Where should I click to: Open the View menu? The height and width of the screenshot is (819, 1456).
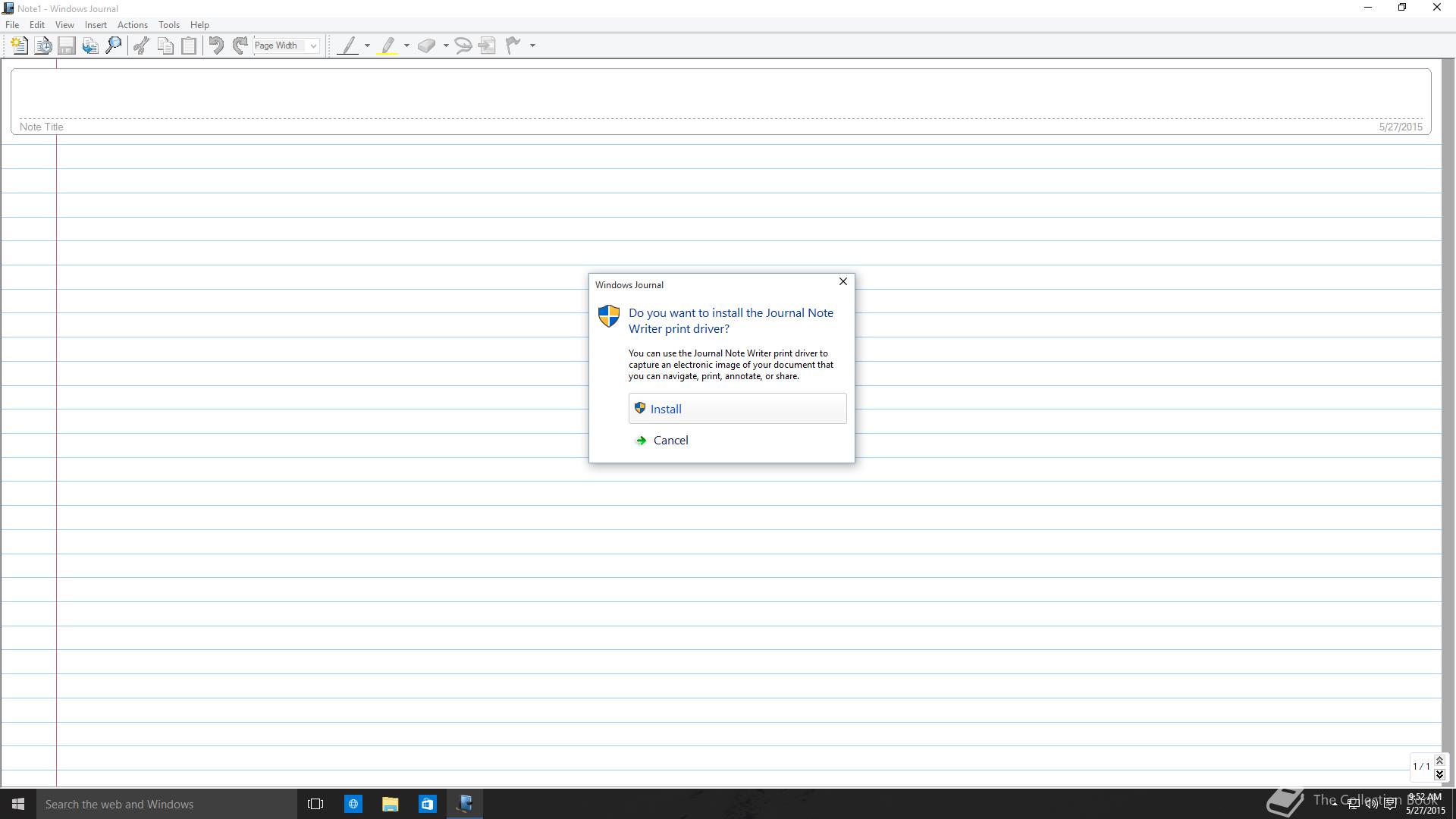[64, 25]
